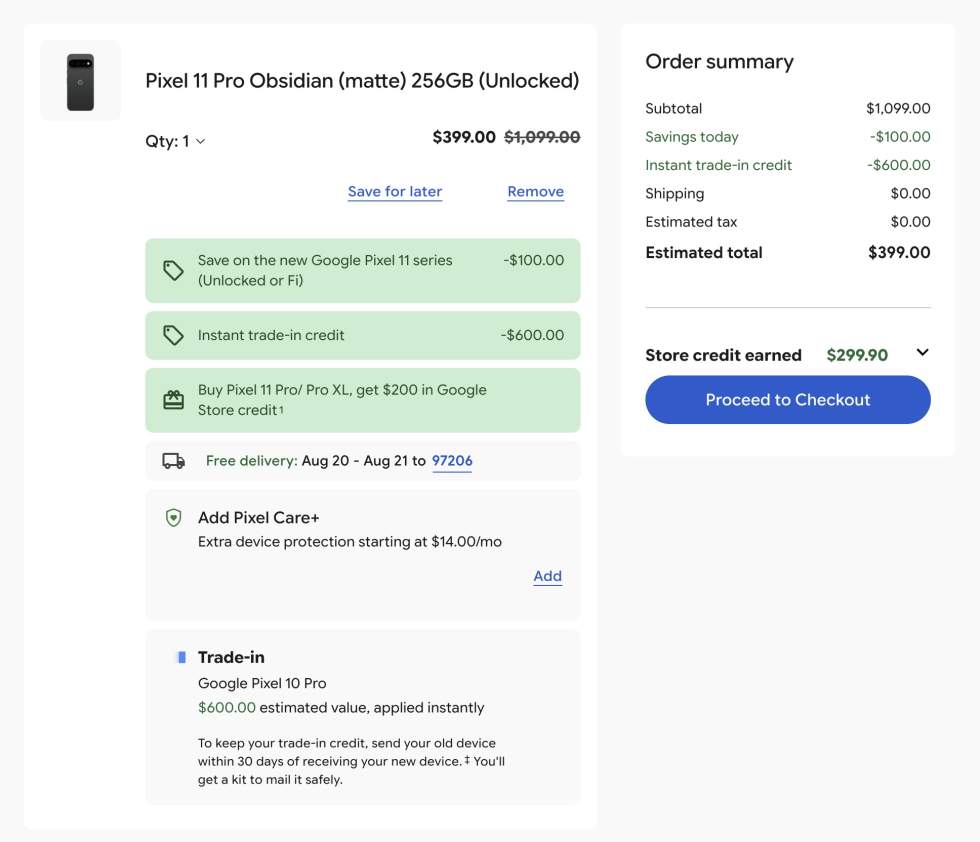Click the Save for later link
This screenshot has width=980, height=842.
(395, 191)
